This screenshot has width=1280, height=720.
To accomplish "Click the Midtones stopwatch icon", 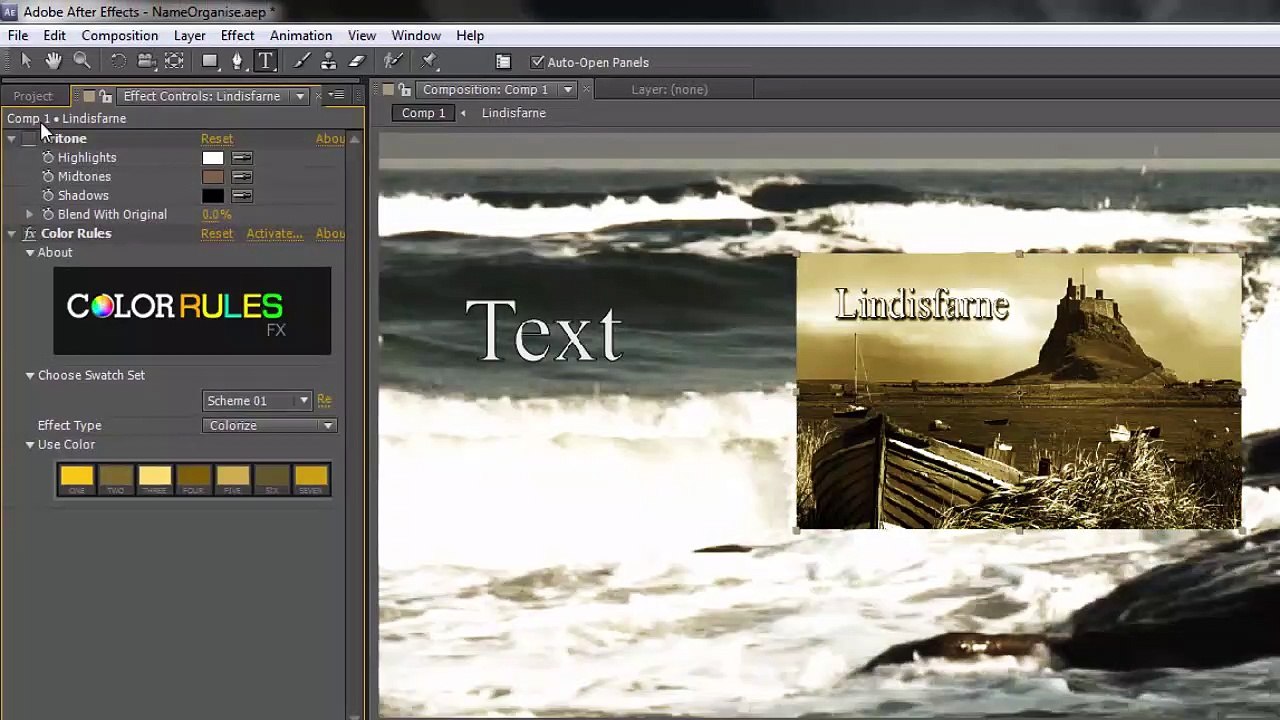I will click(48, 177).
